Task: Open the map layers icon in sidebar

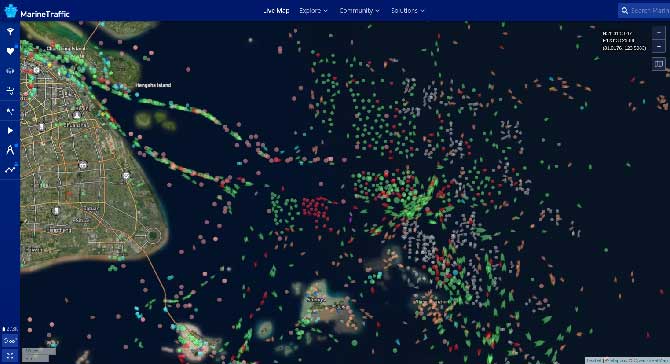Action: [x=10, y=71]
